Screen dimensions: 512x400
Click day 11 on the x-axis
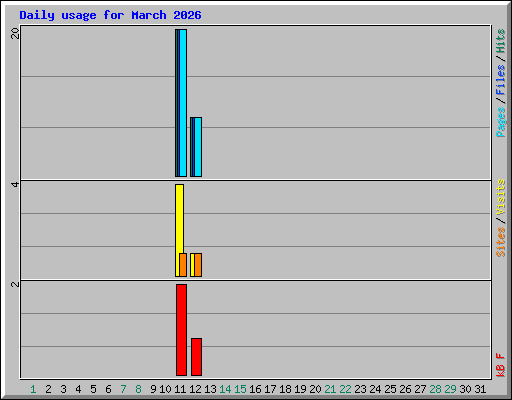pos(180,389)
